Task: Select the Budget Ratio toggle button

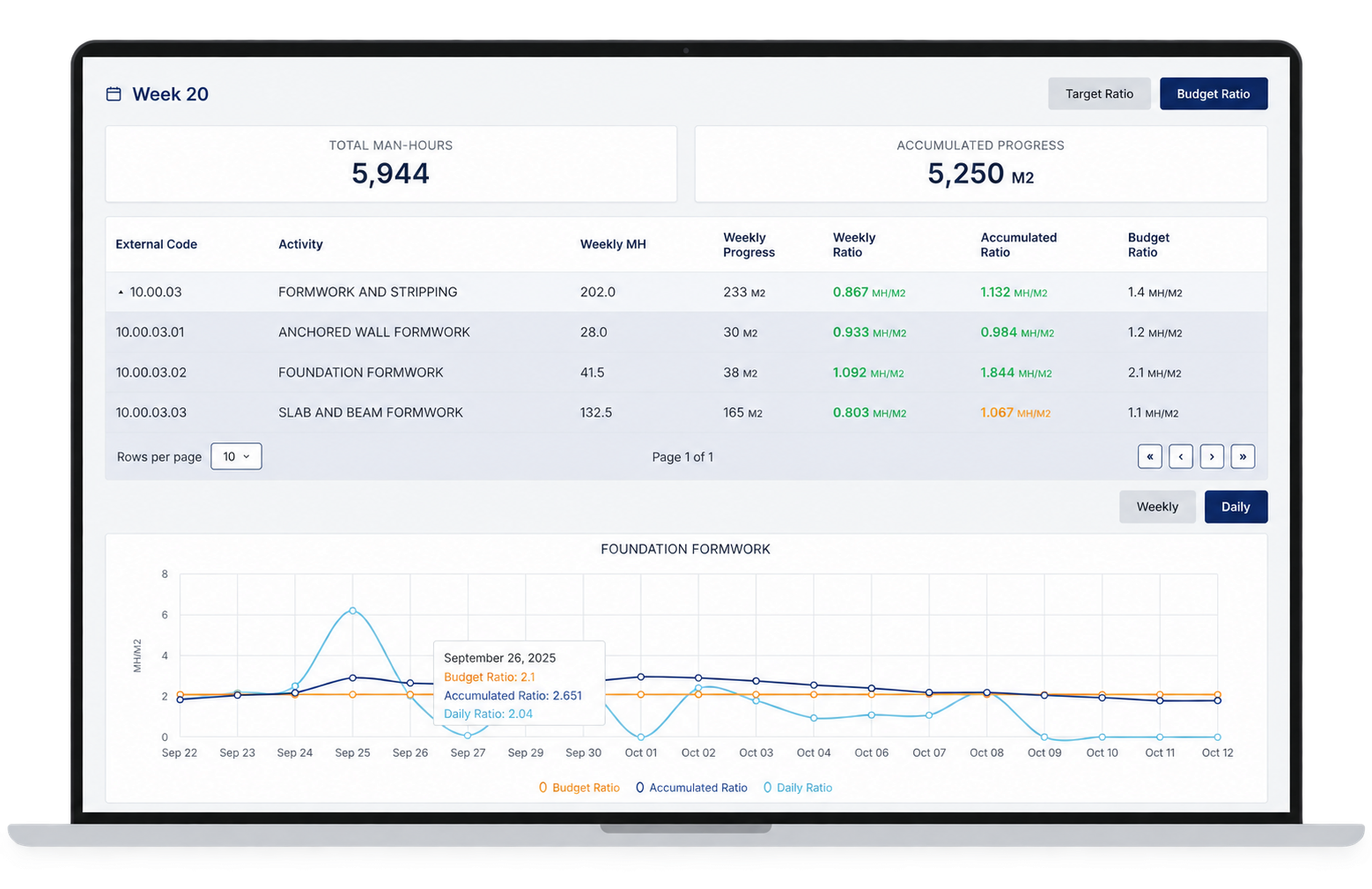Action: (x=1213, y=93)
